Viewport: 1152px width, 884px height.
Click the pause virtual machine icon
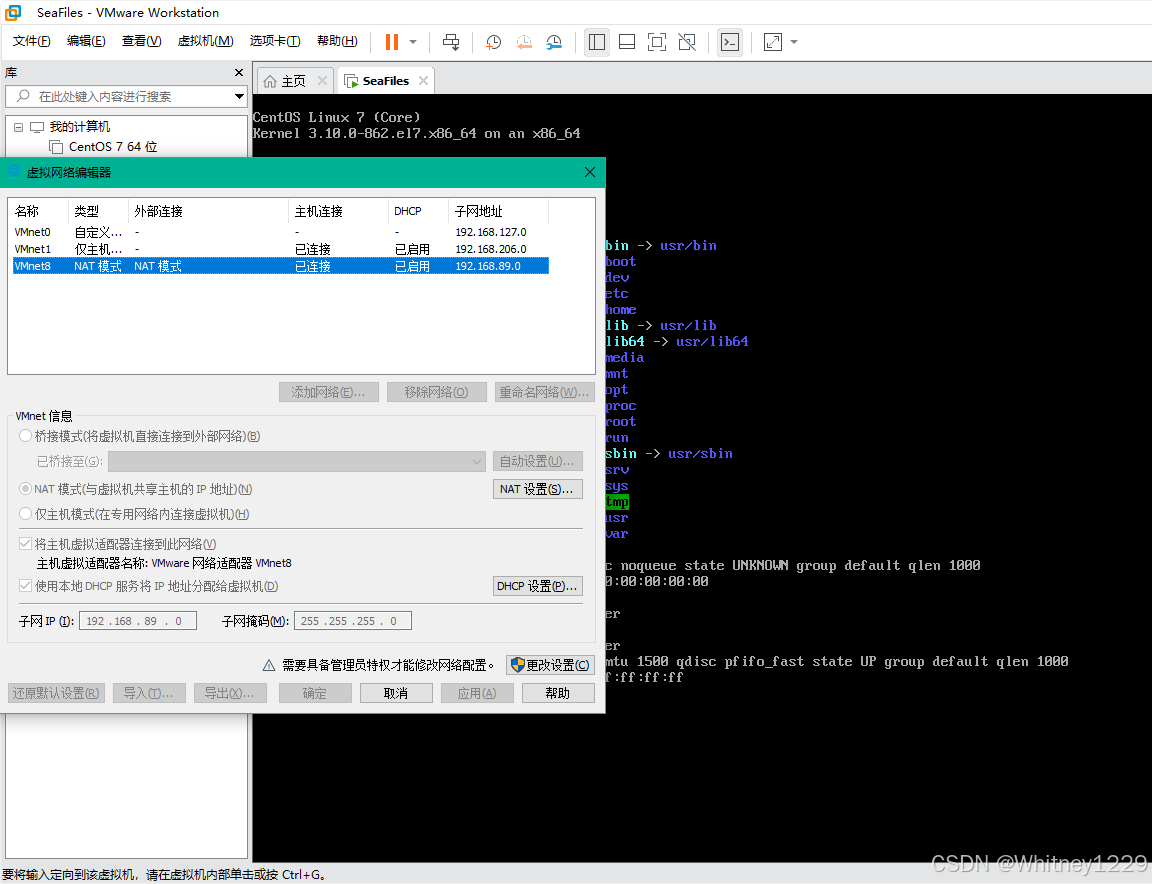click(392, 42)
